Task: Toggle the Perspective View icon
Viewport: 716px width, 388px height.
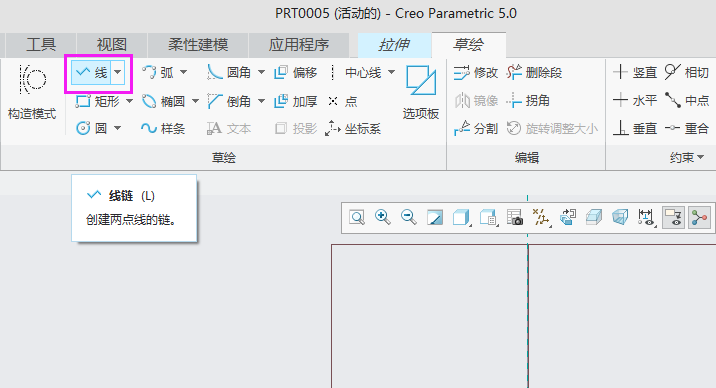Action: (620, 218)
